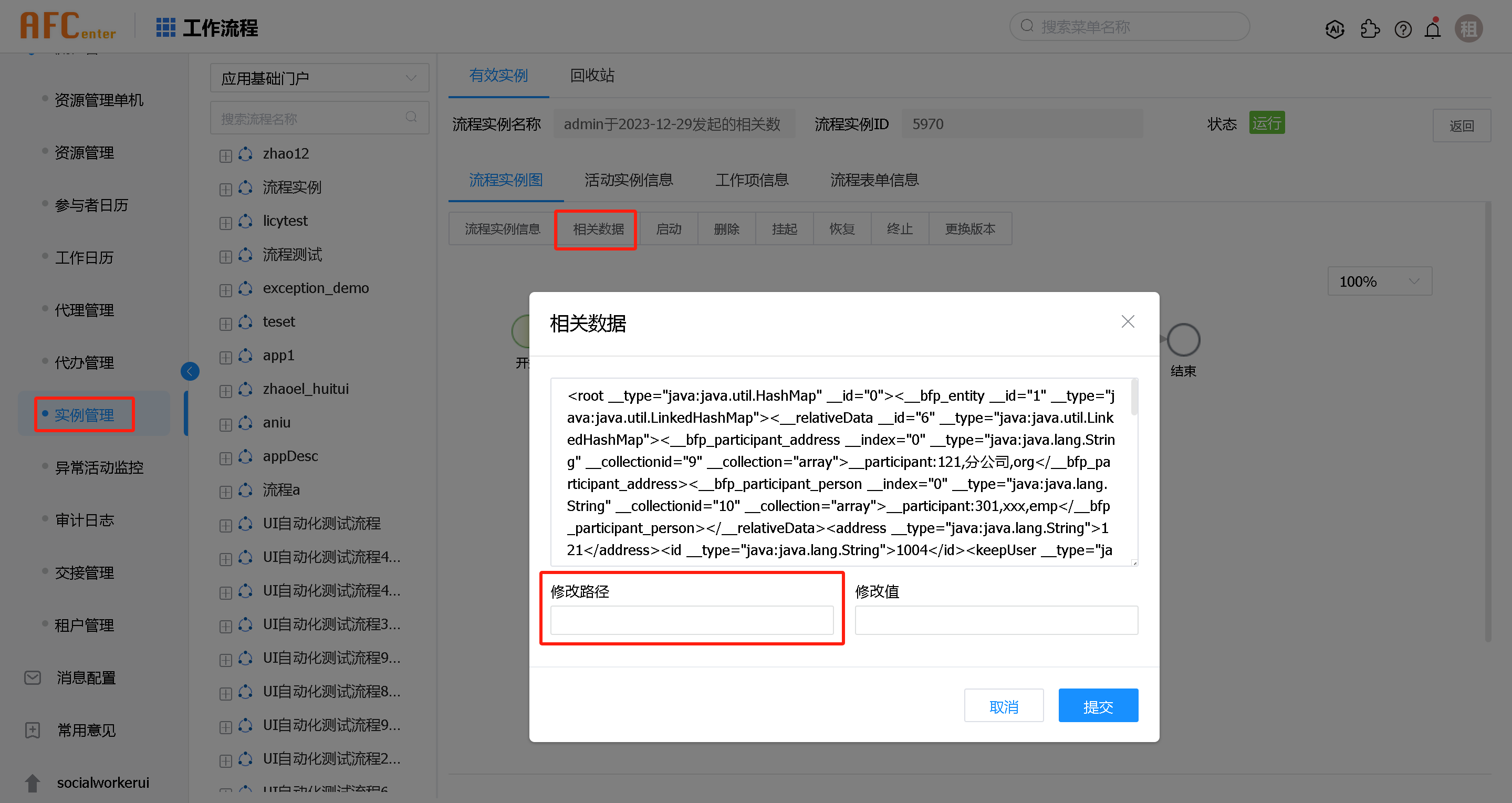Click the user avatar icon
Screen dimensions: 1512x803
point(1468,29)
